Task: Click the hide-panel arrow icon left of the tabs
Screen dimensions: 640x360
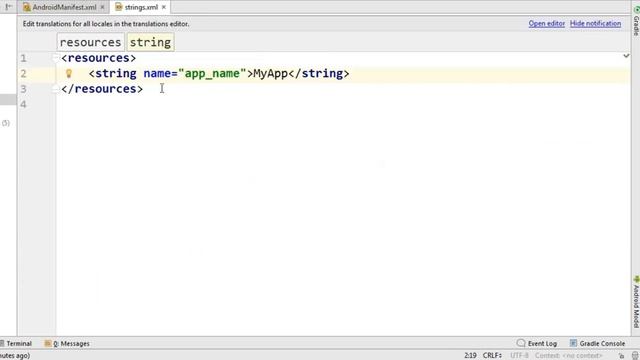Action: pyautogui.click(x=8, y=7)
